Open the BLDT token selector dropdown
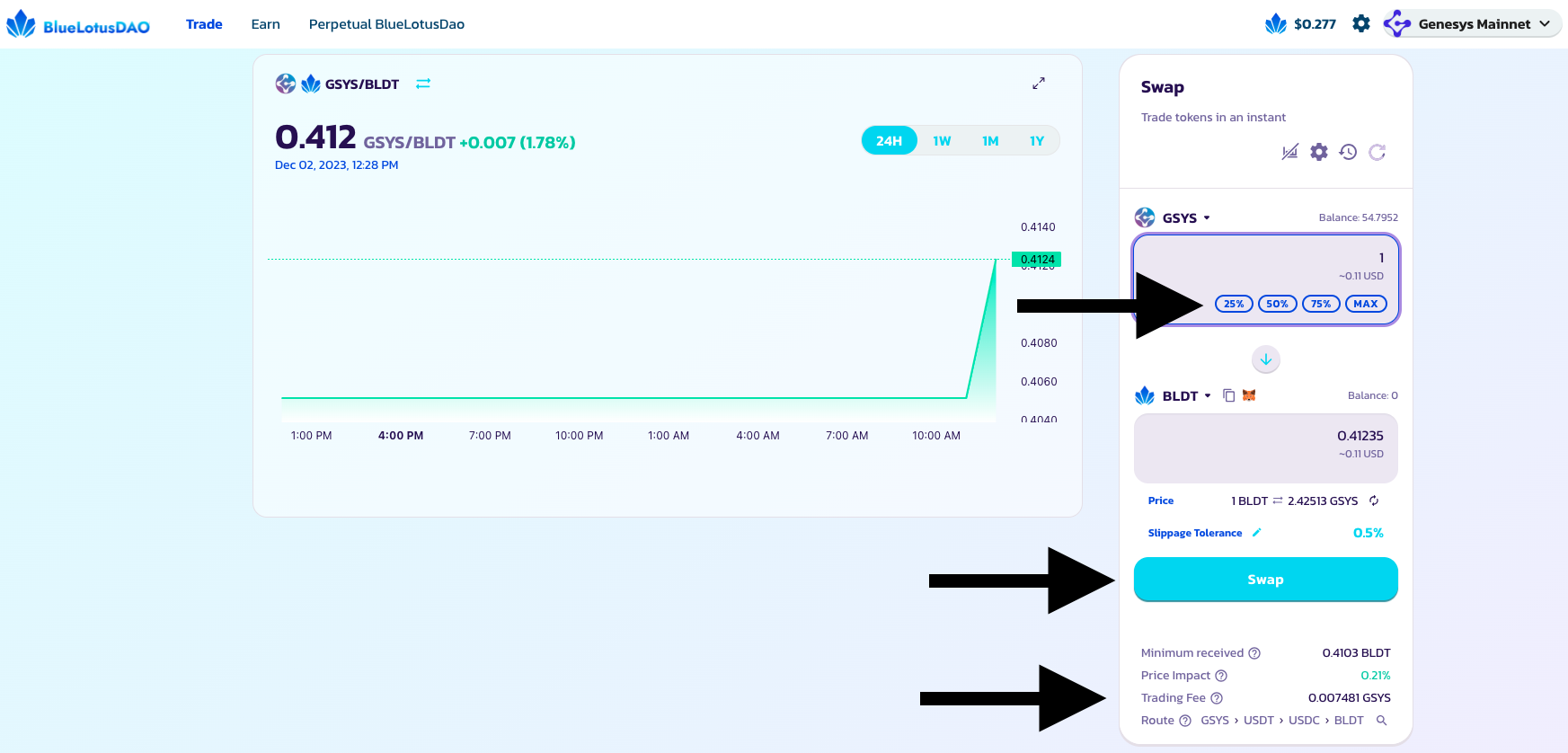Image resolution: width=1568 pixels, height=753 pixels. (x=1174, y=395)
